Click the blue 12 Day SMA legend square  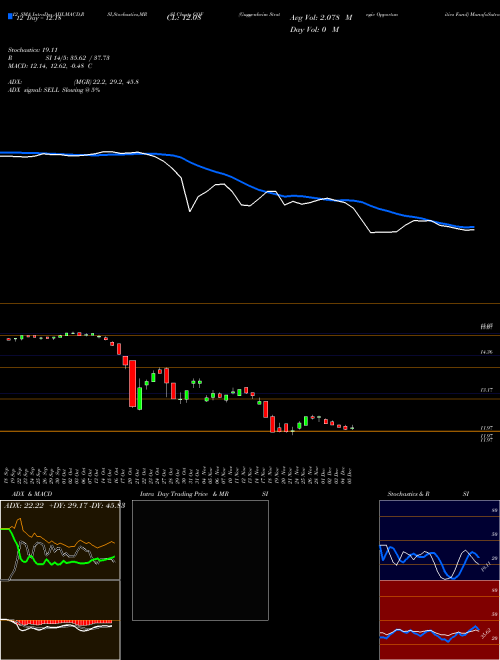(10, 16)
